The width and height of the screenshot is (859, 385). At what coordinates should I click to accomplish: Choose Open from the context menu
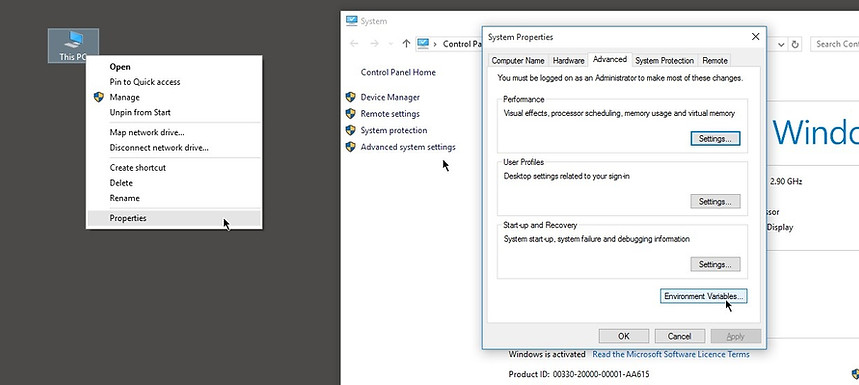(x=174, y=67)
